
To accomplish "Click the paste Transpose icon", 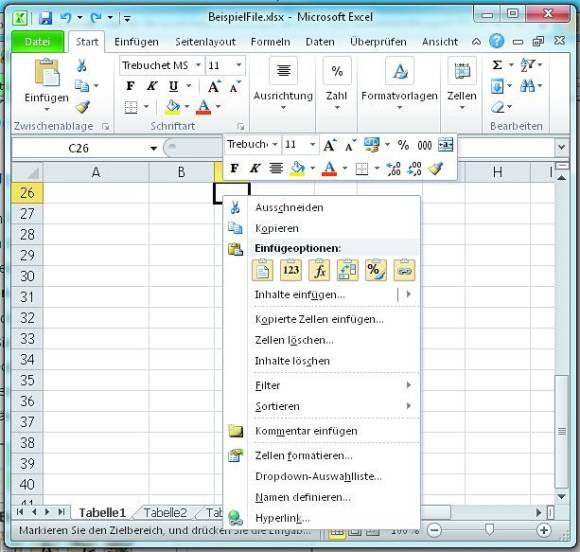I will tap(347, 270).
